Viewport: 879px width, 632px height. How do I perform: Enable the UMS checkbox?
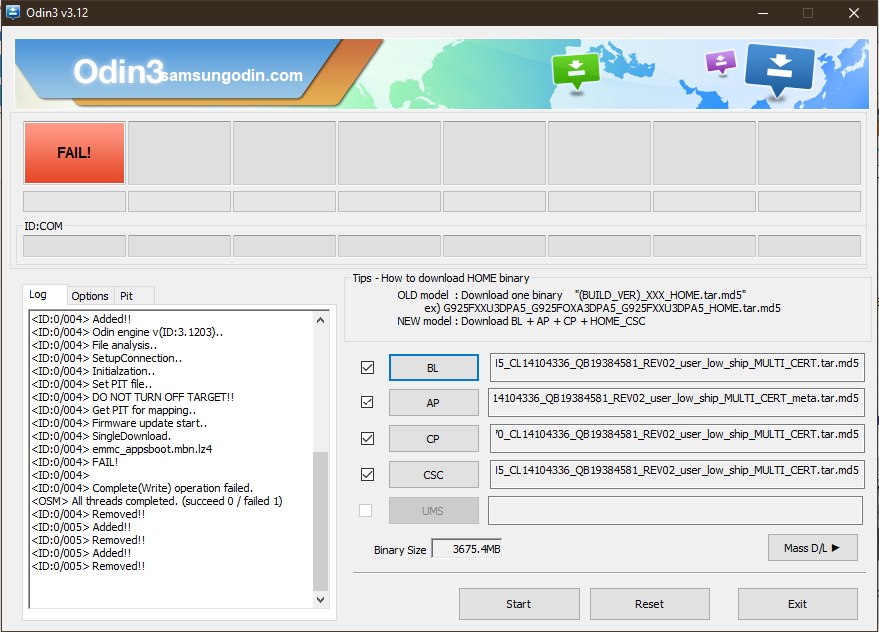pos(366,510)
